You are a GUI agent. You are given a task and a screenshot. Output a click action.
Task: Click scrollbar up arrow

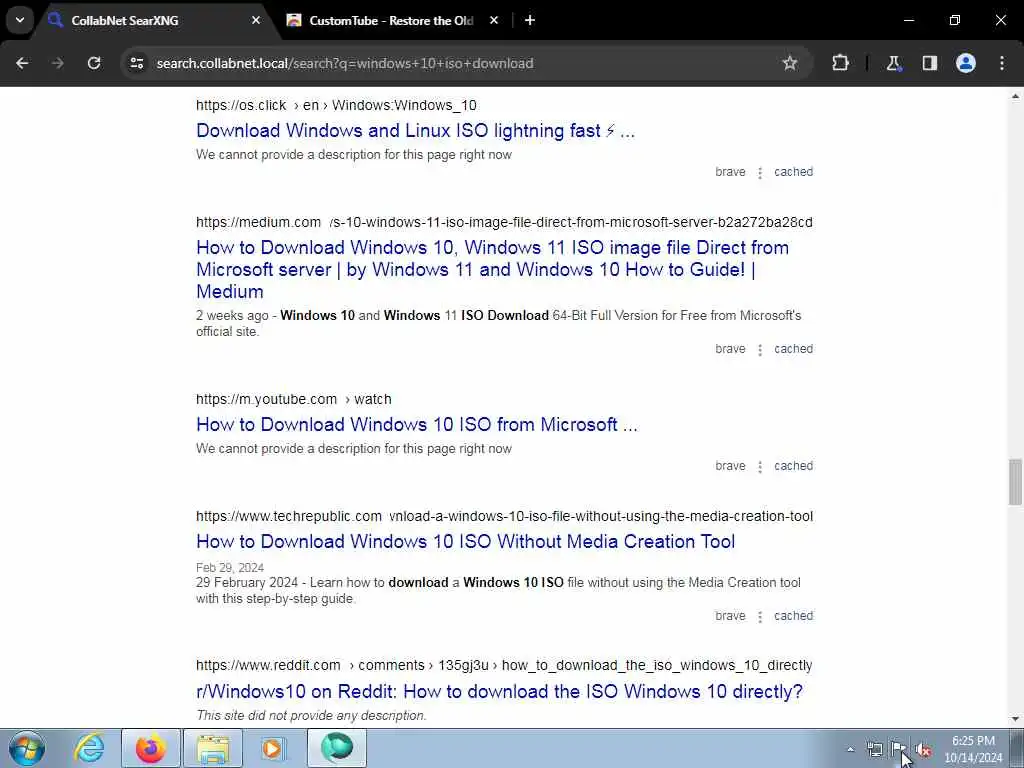click(1015, 96)
